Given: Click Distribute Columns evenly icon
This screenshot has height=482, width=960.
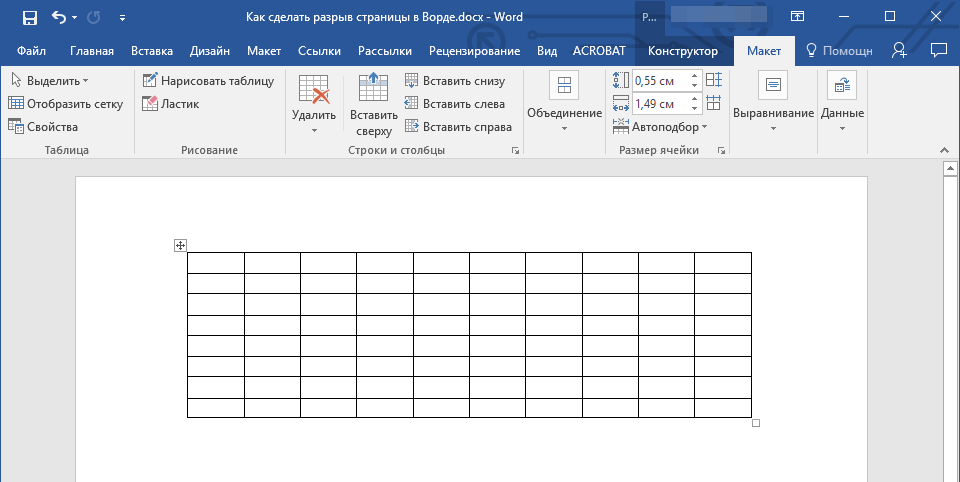Looking at the screenshot, I should click(713, 103).
